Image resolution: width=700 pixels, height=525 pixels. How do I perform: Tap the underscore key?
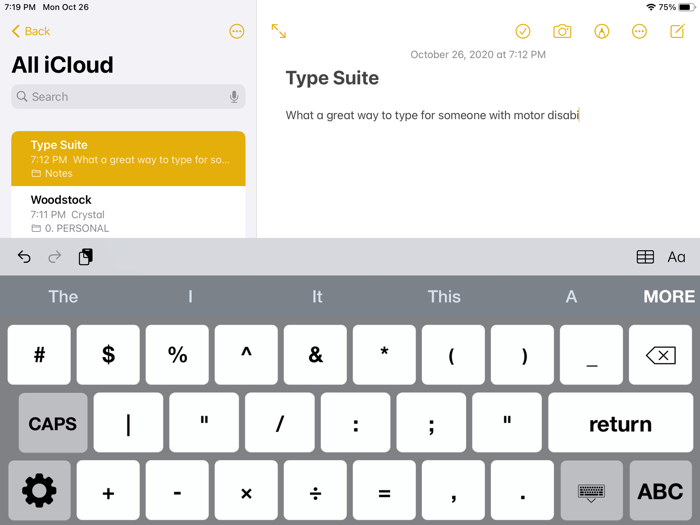click(591, 355)
